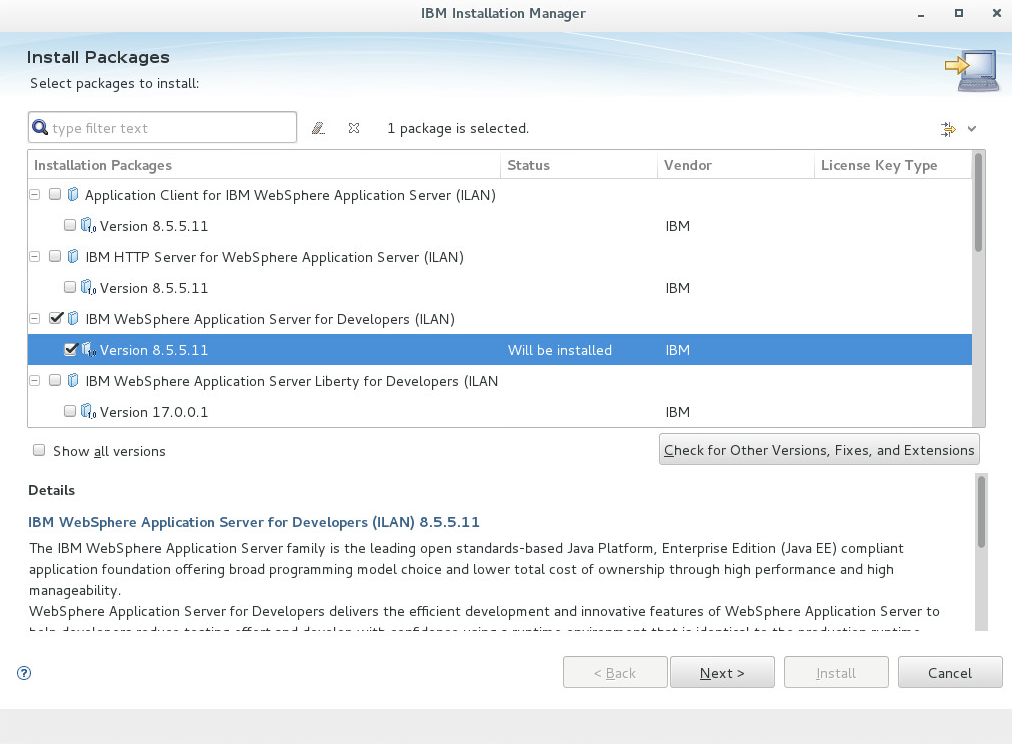This screenshot has width=1012, height=744.
Task: Enable Show all versions checkbox
Action: [39, 450]
